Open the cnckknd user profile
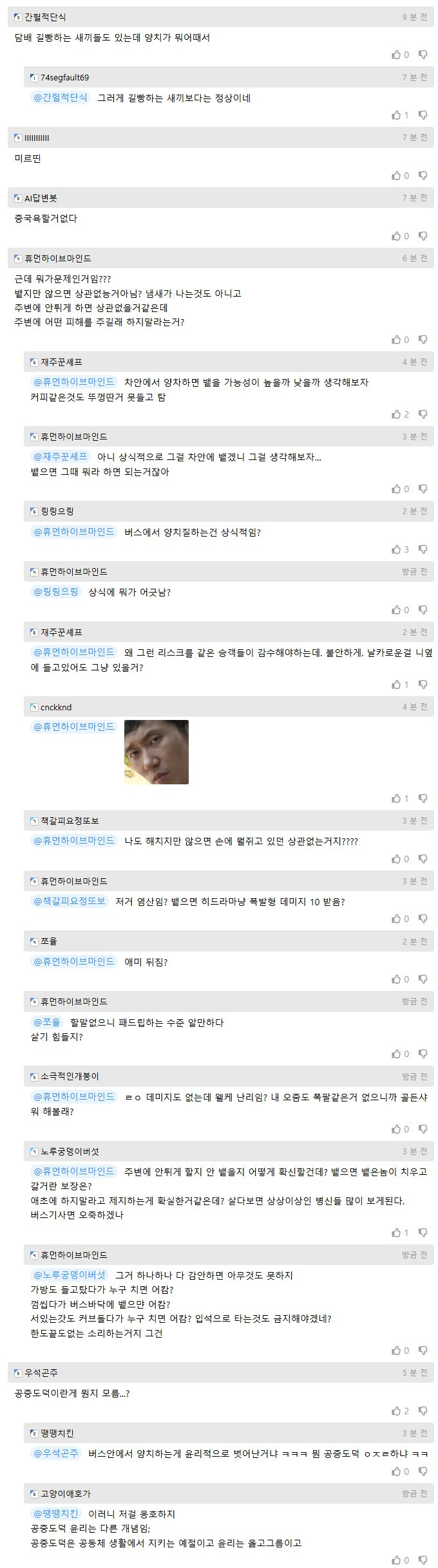This screenshot has width=438, height=1568. [x=56, y=707]
